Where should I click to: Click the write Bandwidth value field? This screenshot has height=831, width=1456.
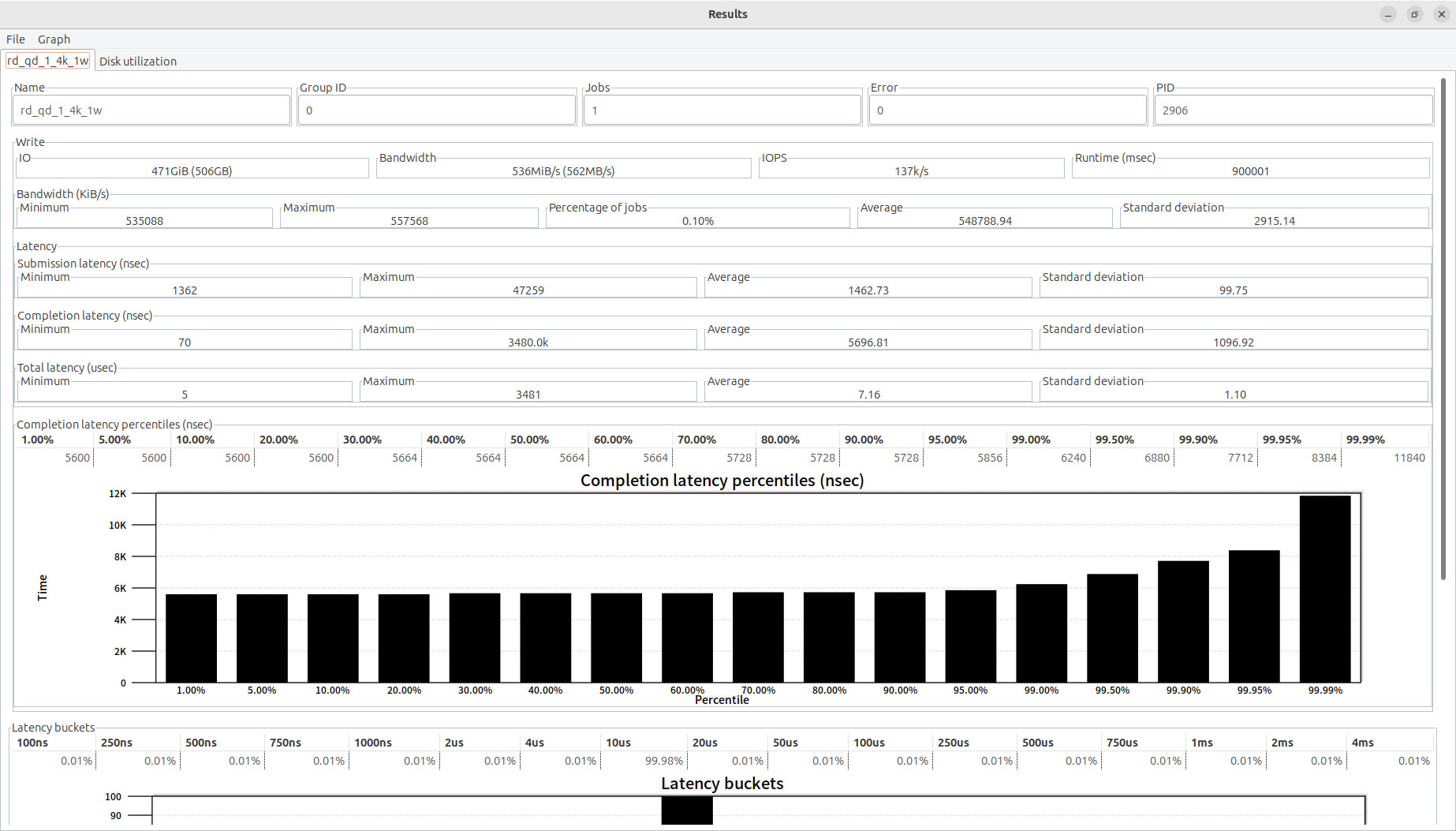click(563, 170)
